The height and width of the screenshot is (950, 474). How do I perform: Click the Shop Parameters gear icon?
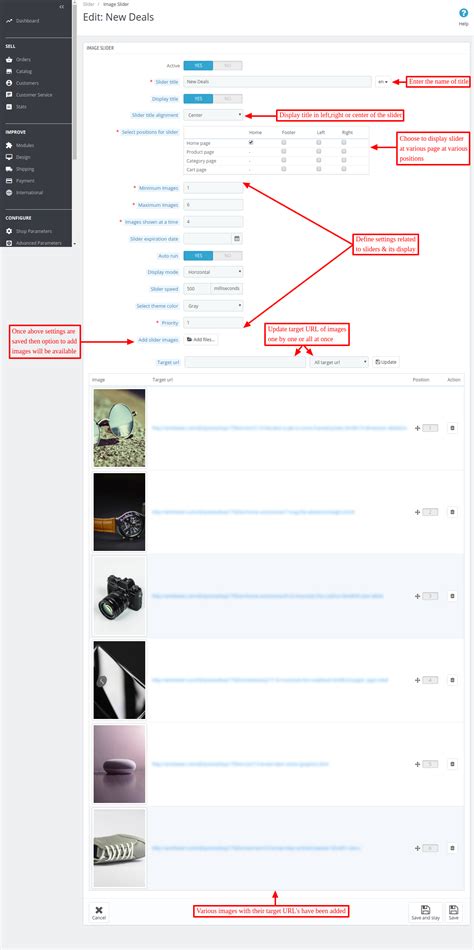click(9, 231)
